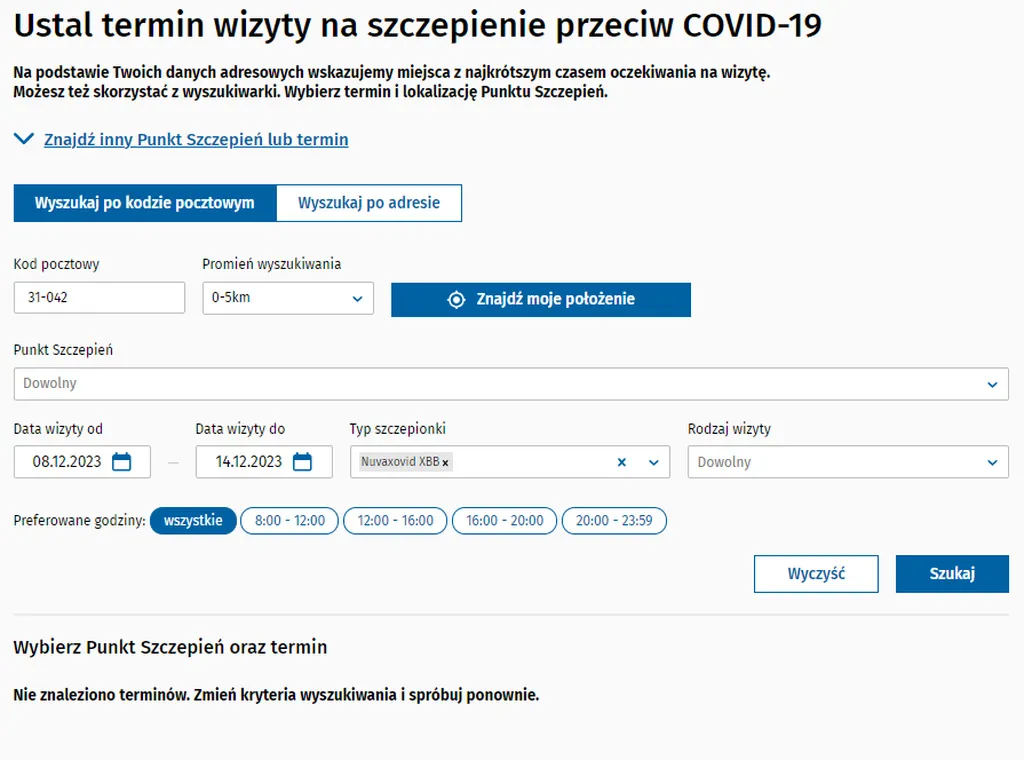
Task: Pick the 16:00 - 20:00 time range
Action: tap(505, 521)
